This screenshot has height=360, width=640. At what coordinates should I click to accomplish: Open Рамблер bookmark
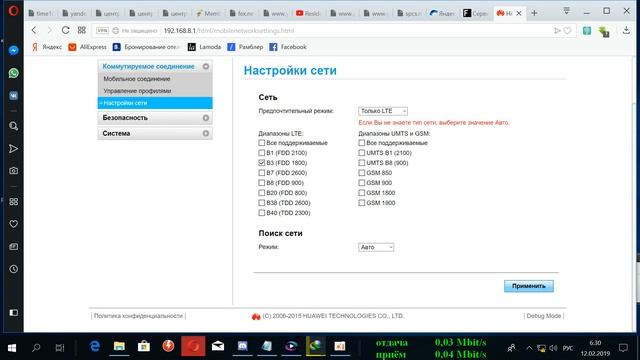click(245, 47)
